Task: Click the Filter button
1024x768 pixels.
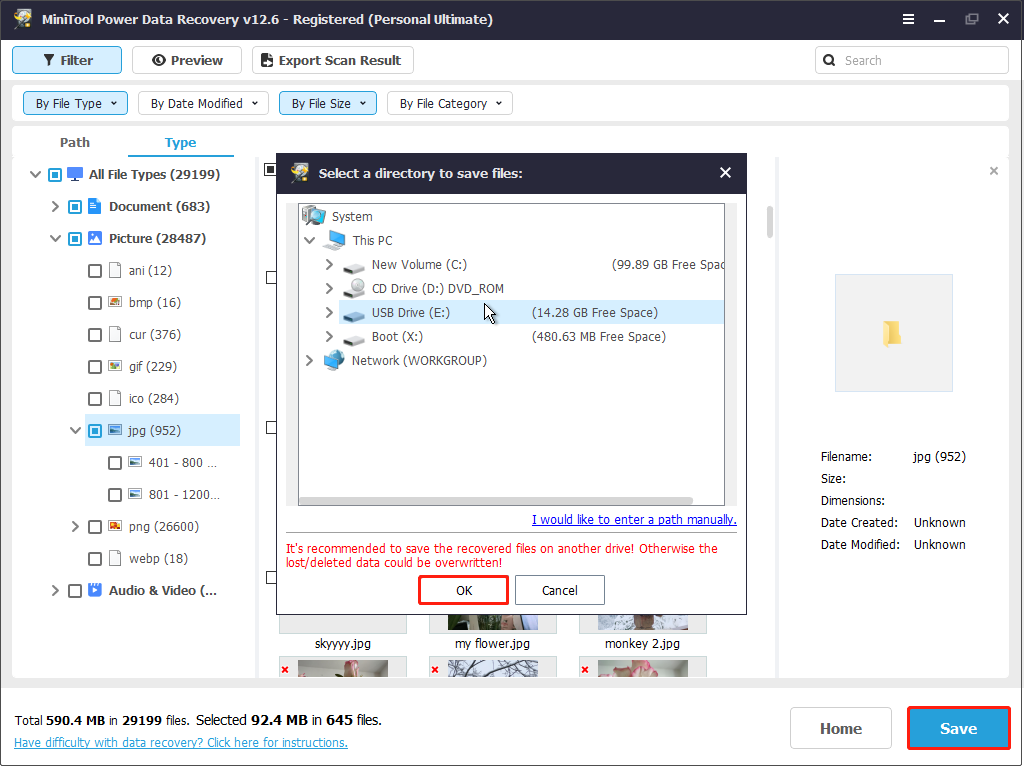Action: [67, 60]
